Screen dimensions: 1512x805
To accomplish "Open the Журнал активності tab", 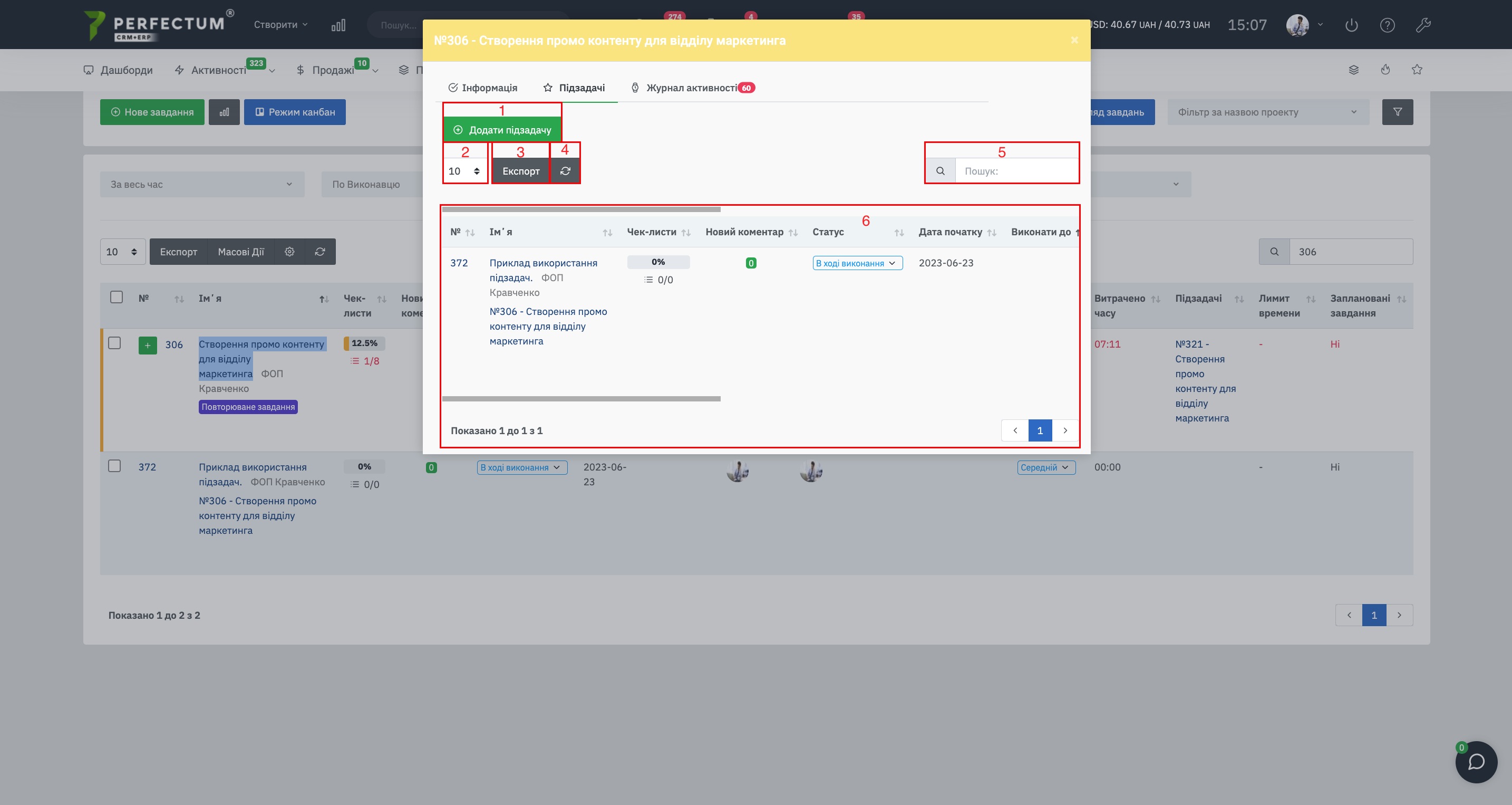I will click(x=692, y=88).
